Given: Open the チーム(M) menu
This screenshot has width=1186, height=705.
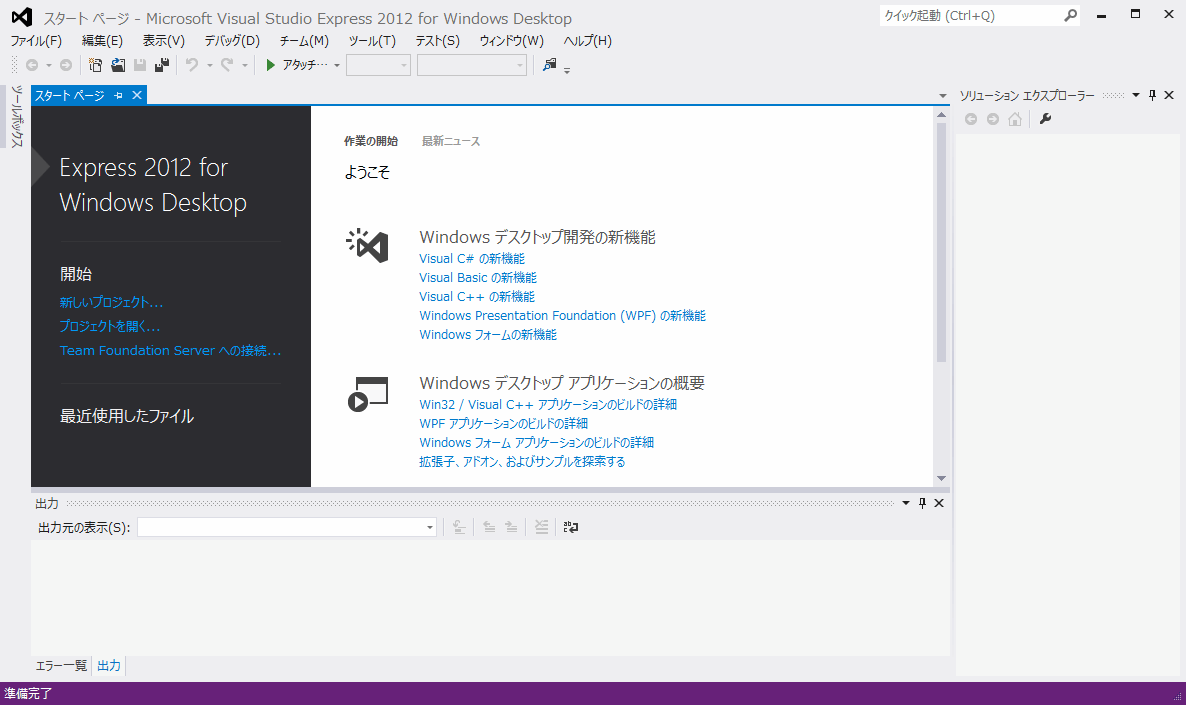Looking at the screenshot, I should click(x=304, y=41).
